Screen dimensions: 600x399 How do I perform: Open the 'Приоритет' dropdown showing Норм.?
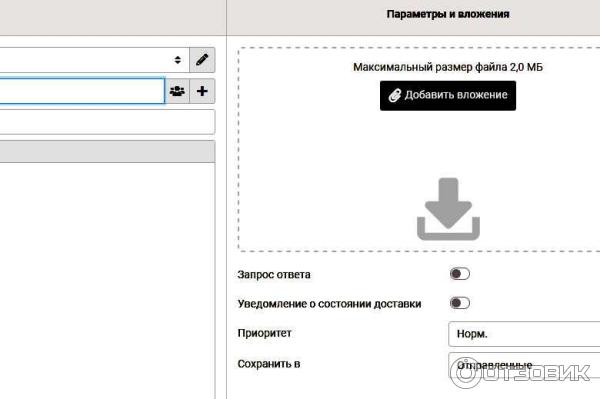click(x=524, y=334)
